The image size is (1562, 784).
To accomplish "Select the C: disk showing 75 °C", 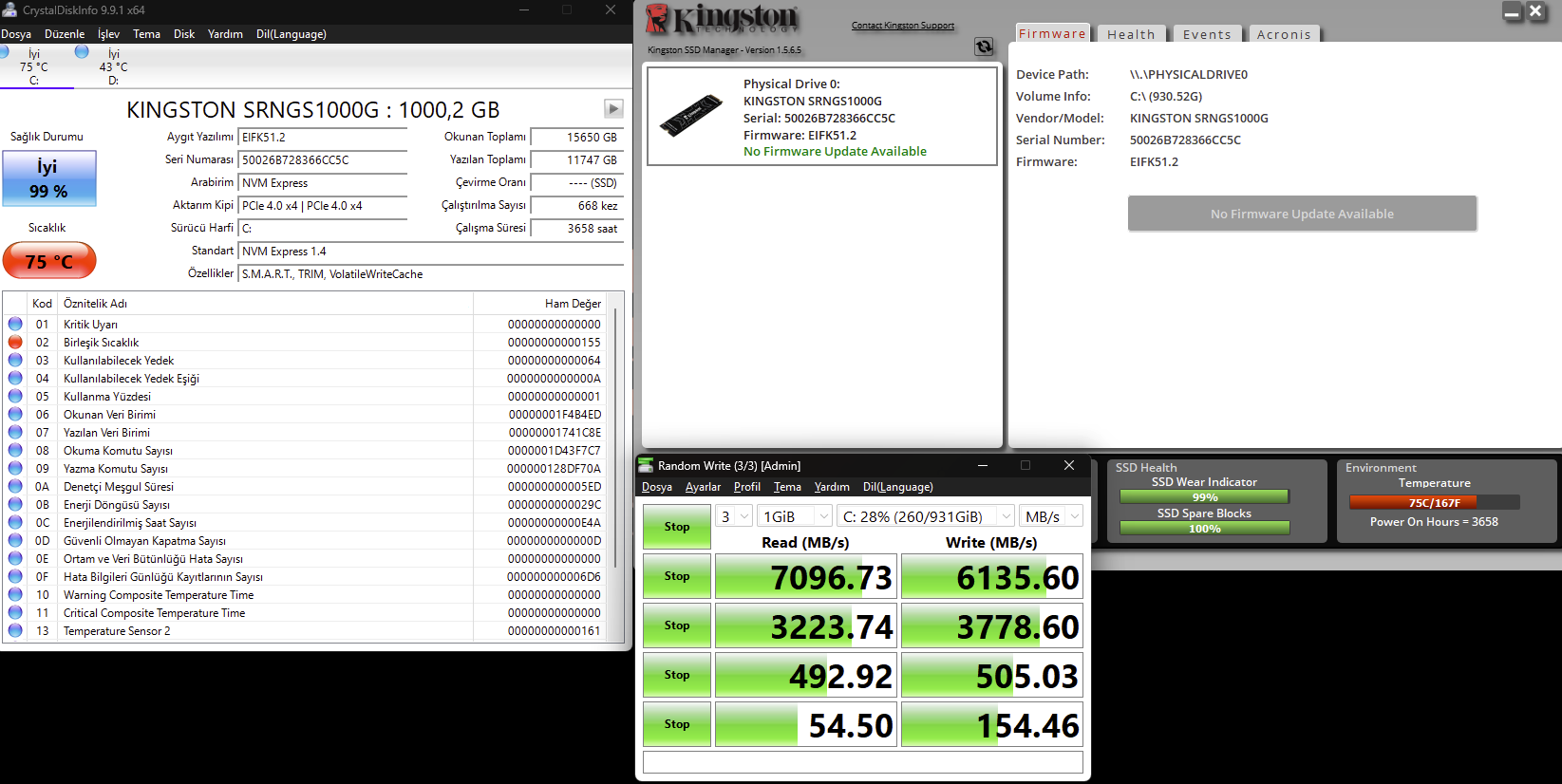I will point(34,66).
